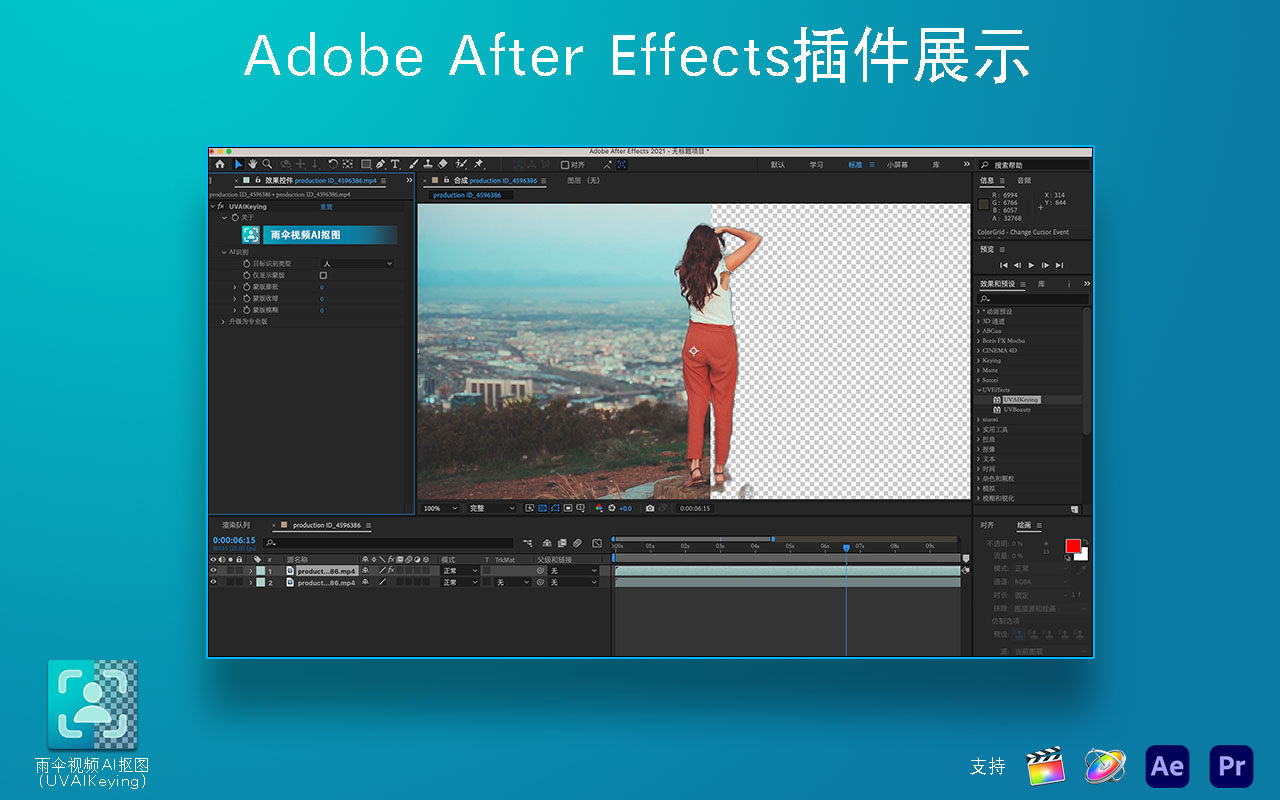This screenshot has height=800, width=1280.
Task: Switch to the 默认 workspace
Action: click(x=778, y=164)
